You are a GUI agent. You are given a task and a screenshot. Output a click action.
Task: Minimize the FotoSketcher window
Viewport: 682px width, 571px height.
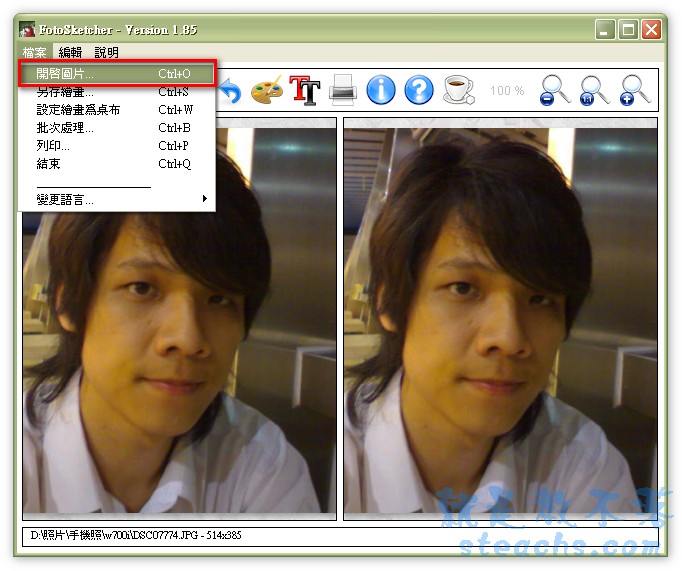(x=605, y=30)
